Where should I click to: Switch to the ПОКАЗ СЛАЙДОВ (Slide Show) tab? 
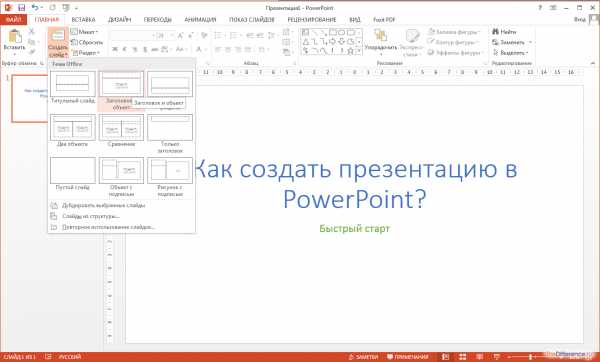[251, 20]
